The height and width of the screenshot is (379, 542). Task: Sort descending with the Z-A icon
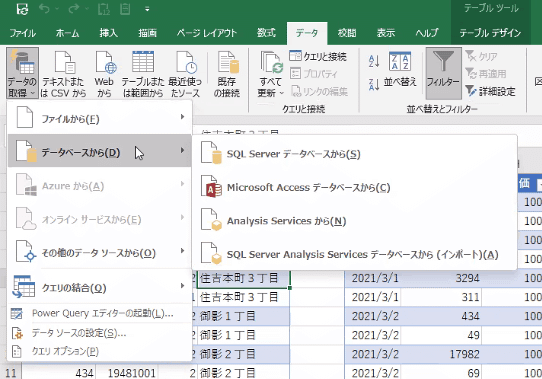374,84
